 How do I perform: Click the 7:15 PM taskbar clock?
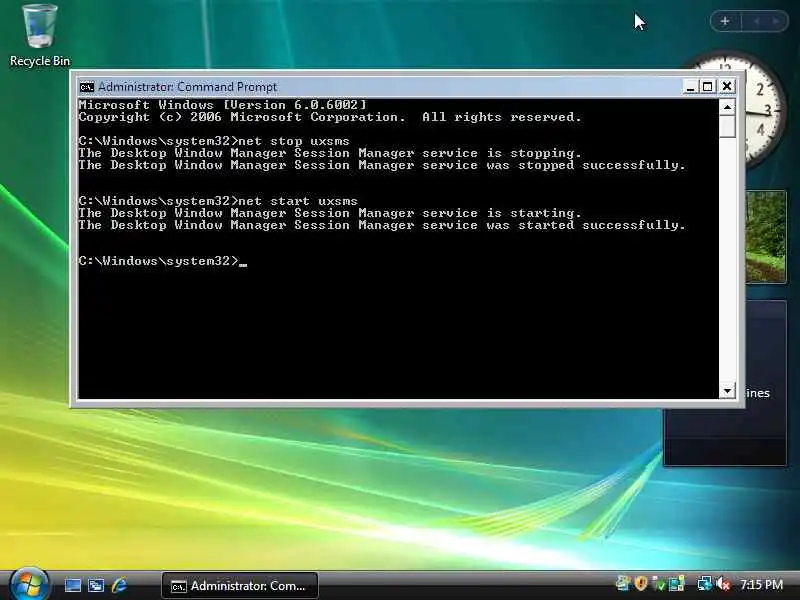click(762, 584)
